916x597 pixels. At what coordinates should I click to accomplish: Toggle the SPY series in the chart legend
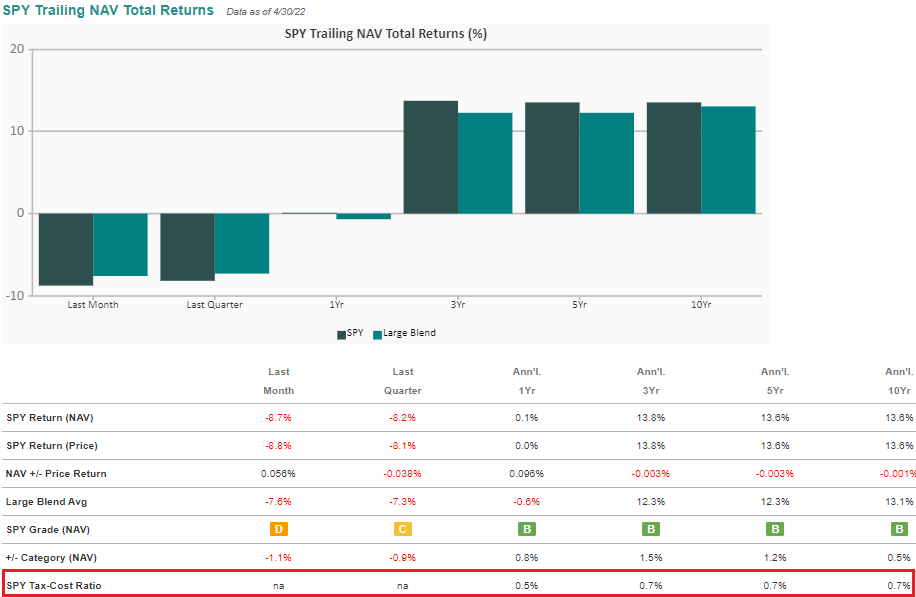[x=350, y=334]
